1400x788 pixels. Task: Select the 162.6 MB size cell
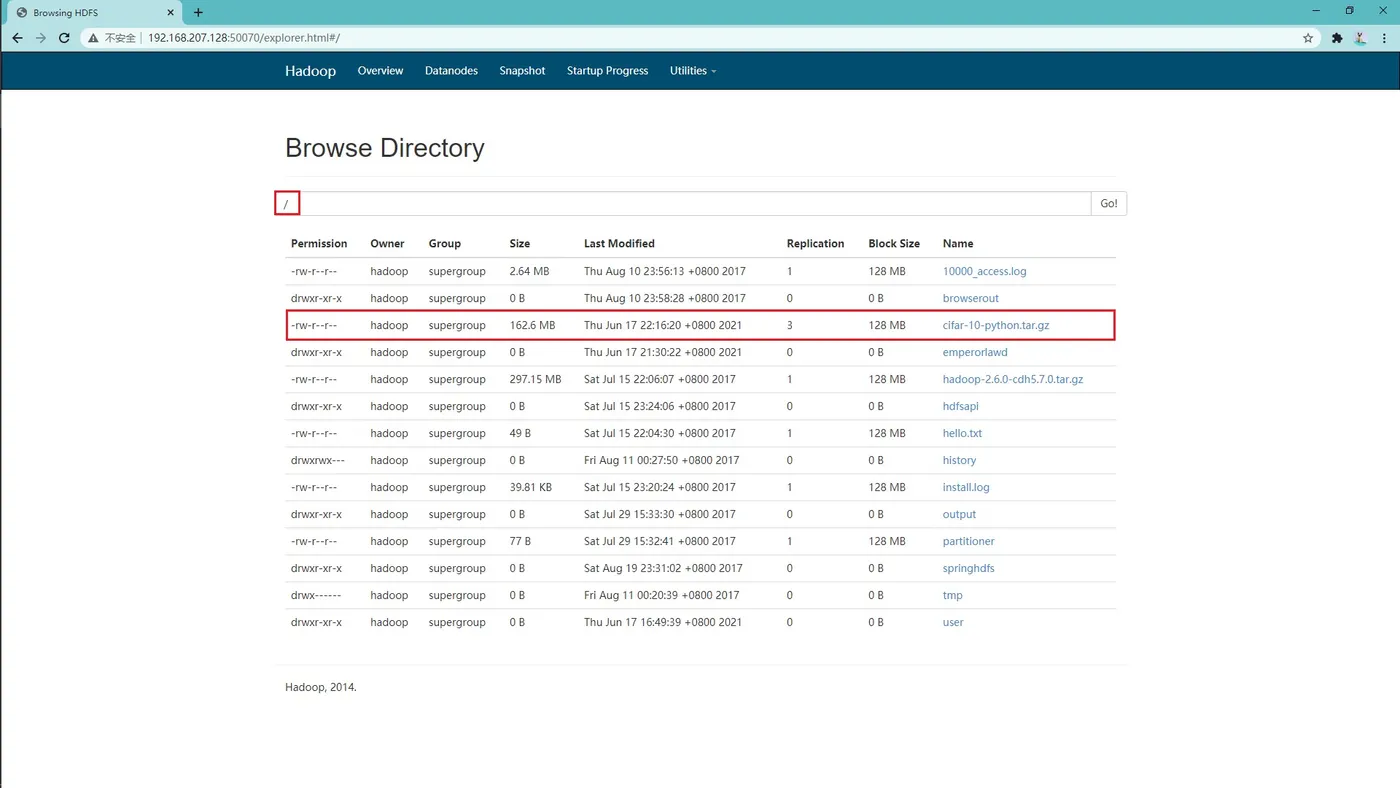(x=532, y=325)
